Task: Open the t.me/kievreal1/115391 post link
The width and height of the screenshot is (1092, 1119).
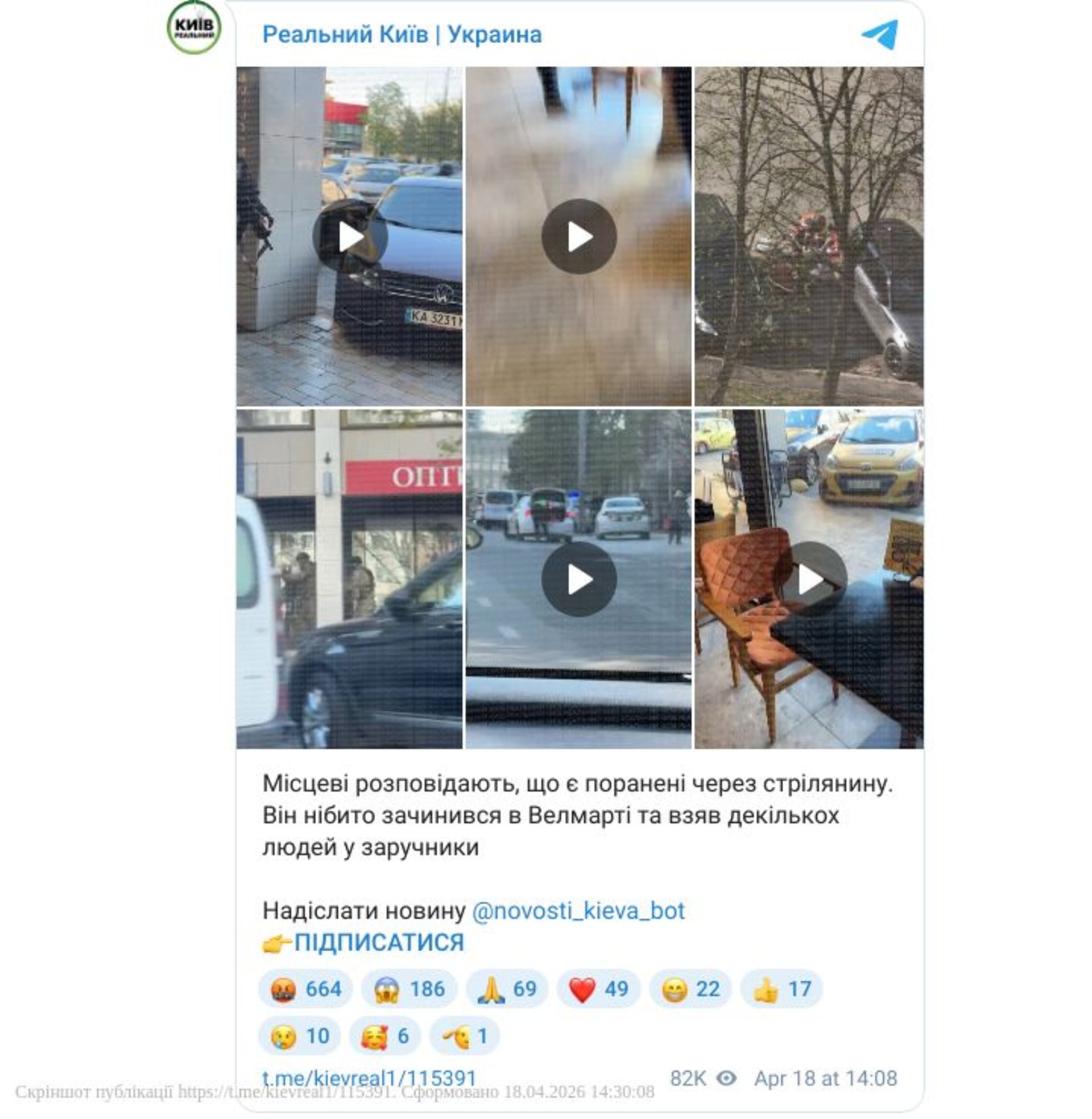Action: [369, 1078]
